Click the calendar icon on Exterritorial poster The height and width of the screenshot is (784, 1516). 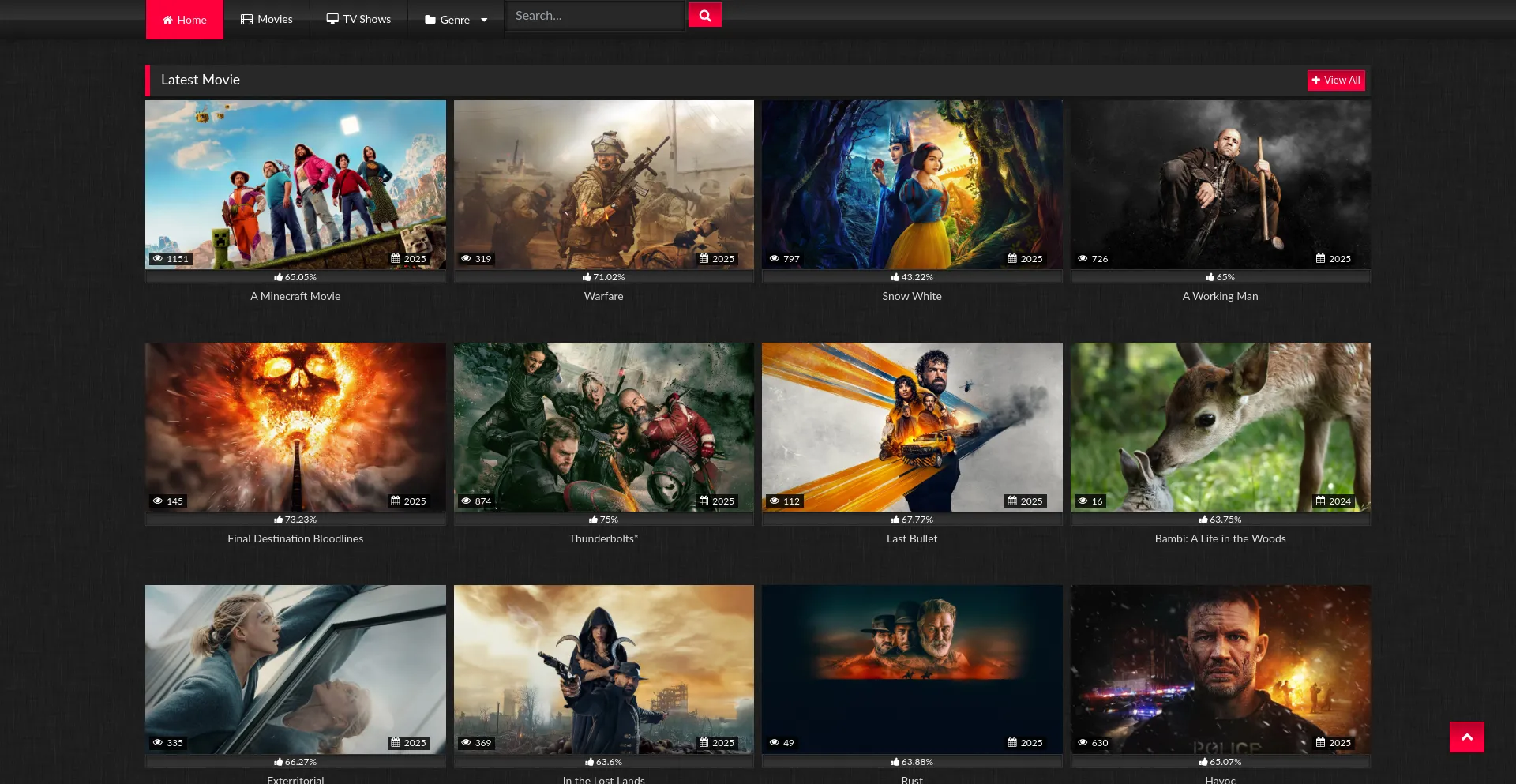396,743
